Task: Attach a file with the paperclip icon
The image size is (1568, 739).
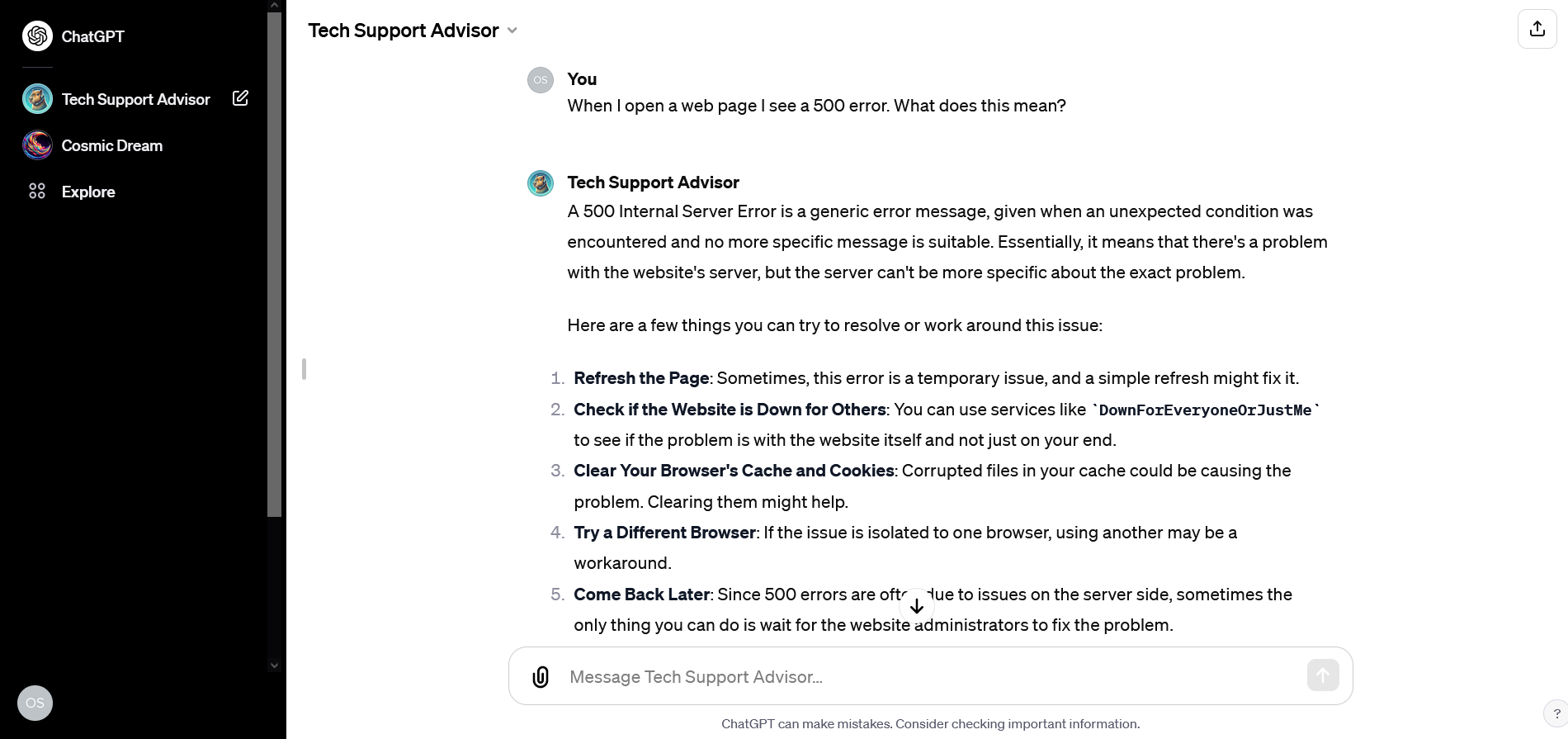Action: 541,677
